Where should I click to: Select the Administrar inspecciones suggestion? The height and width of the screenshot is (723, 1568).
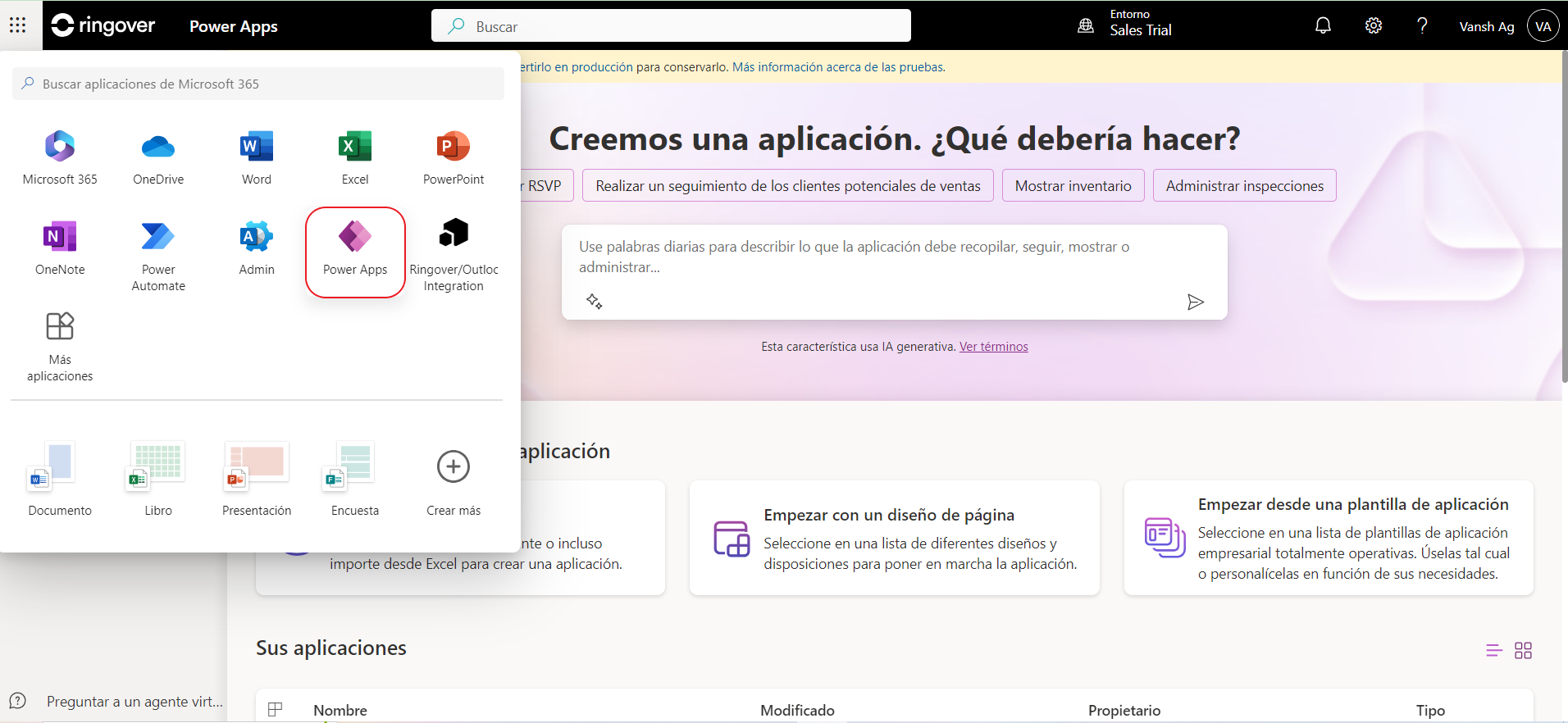[1244, 185]
